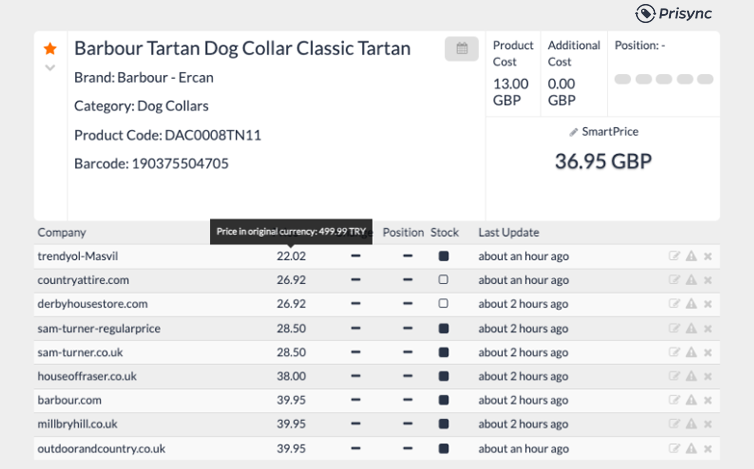This screenshot has width=754, height=469.
Task: Open the calendar price history button
Action: point(461,48)
